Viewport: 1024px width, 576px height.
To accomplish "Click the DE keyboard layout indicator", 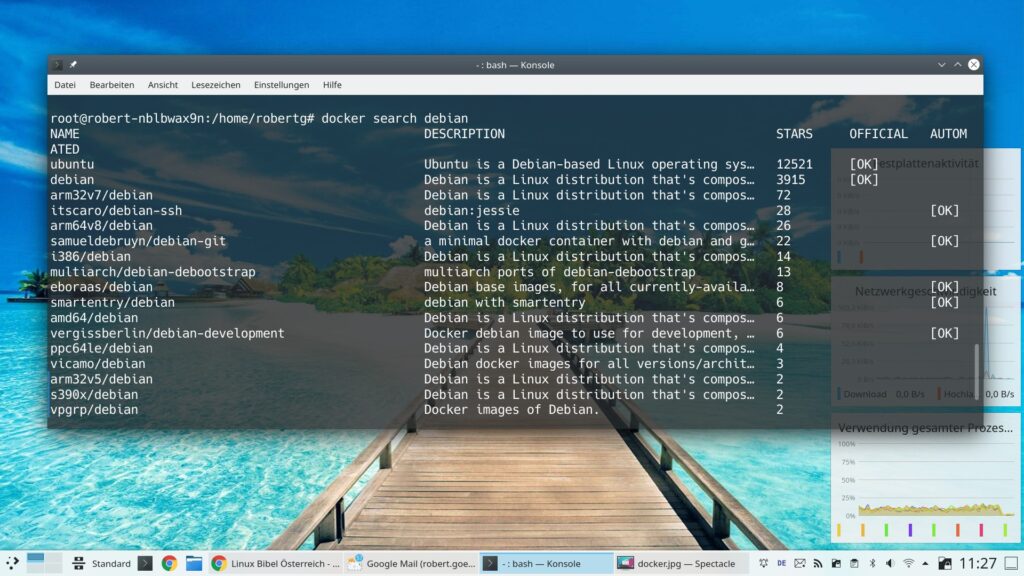I will [x=781, y=563].
